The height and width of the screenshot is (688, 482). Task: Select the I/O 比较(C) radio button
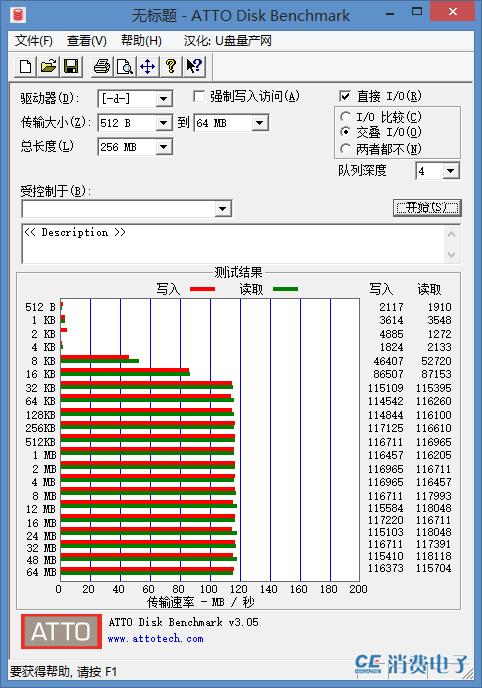(x=346, y=117)
